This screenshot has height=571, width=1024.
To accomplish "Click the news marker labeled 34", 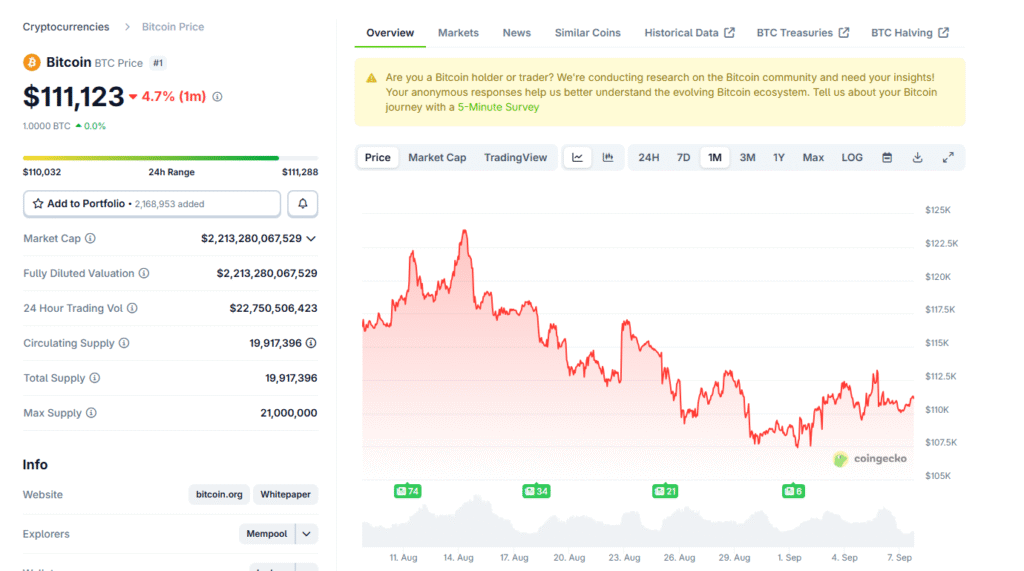I will [x=536, y=491].
